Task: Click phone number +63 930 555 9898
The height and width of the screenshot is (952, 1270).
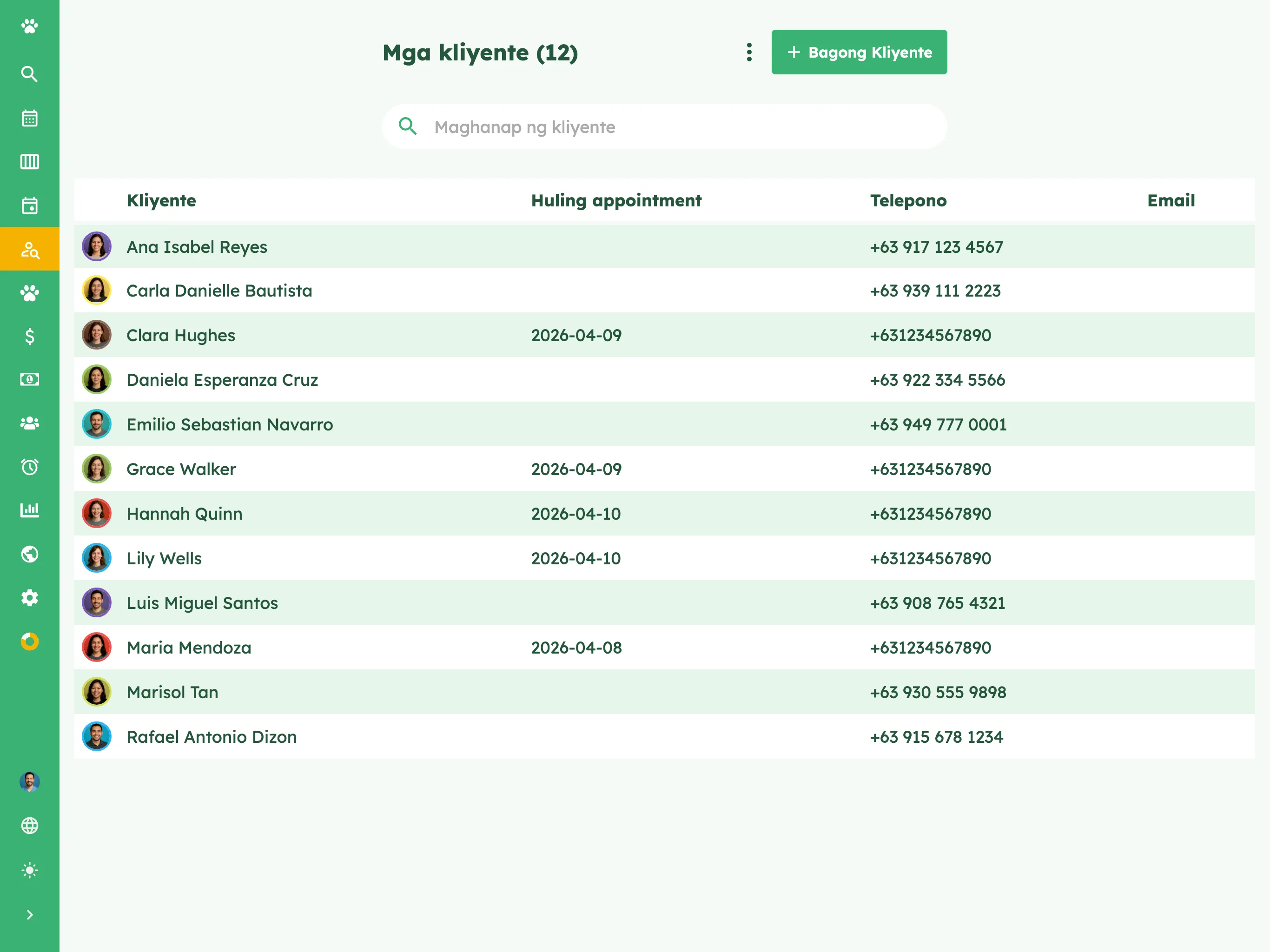Action: [x=938, y=693]
